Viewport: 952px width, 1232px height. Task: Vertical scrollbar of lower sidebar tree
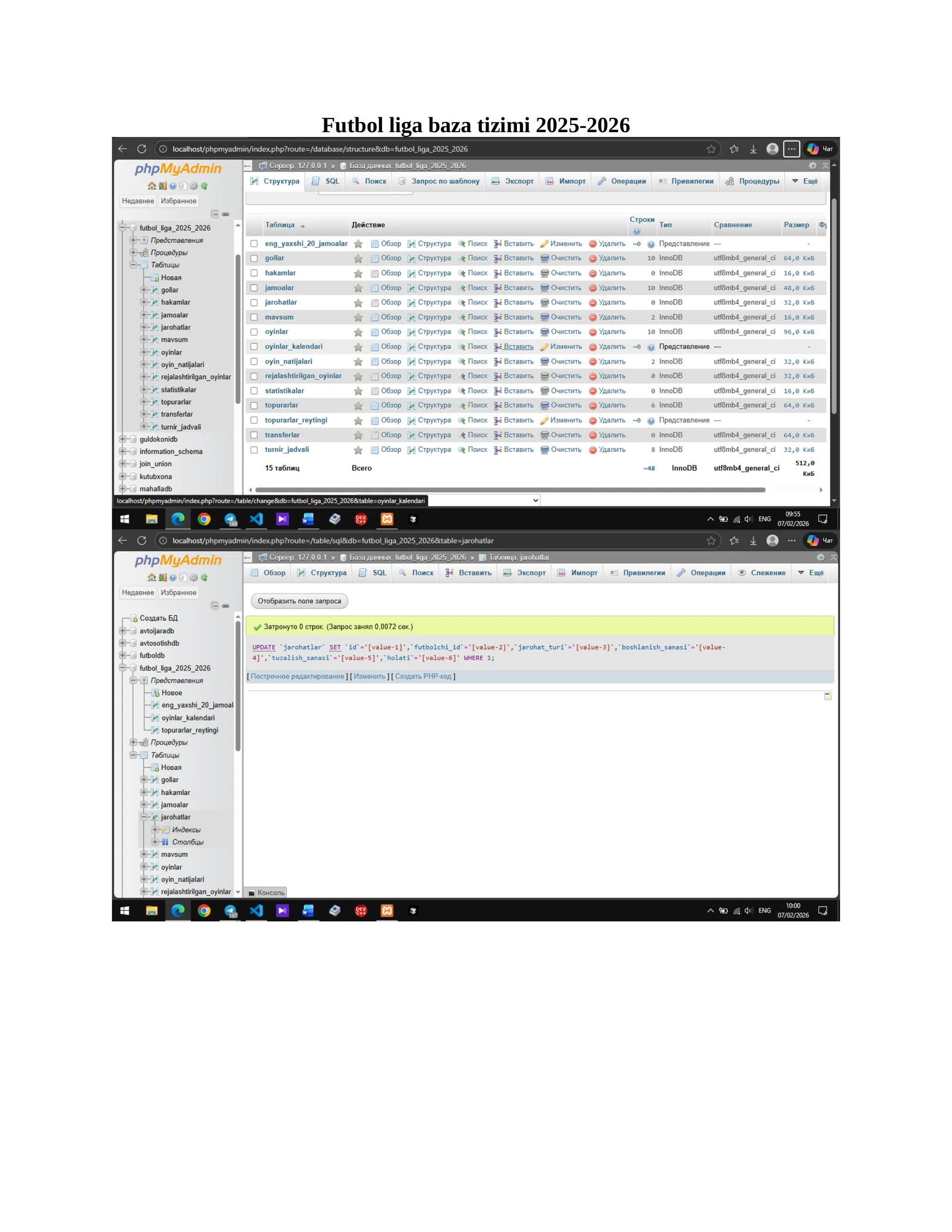pos(238,686)
